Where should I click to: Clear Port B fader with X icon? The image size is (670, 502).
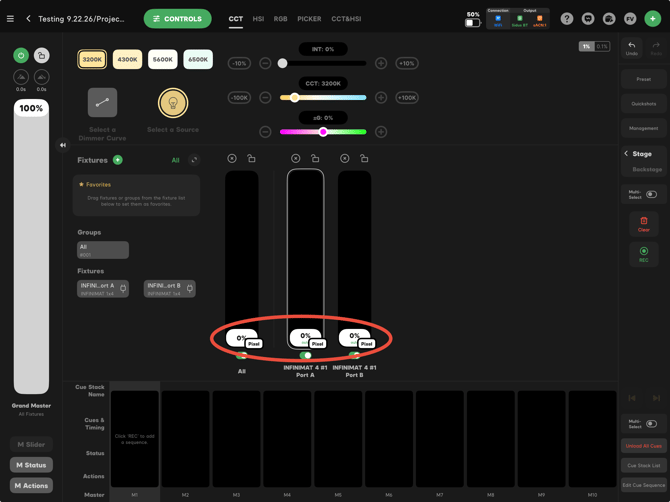click(344, 159)
